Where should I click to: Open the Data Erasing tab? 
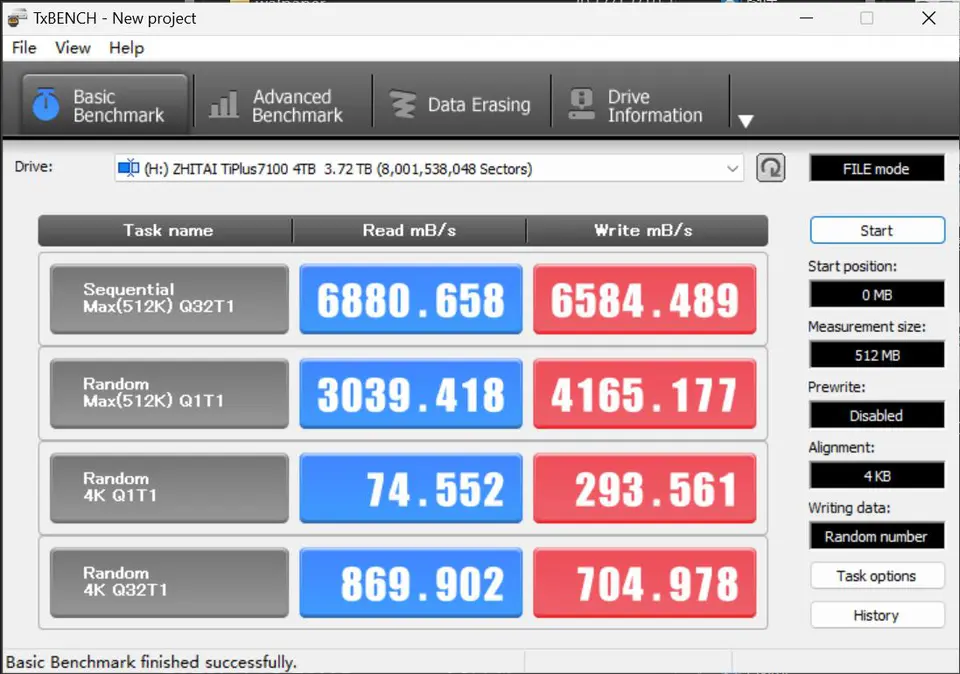coord(462,105)
